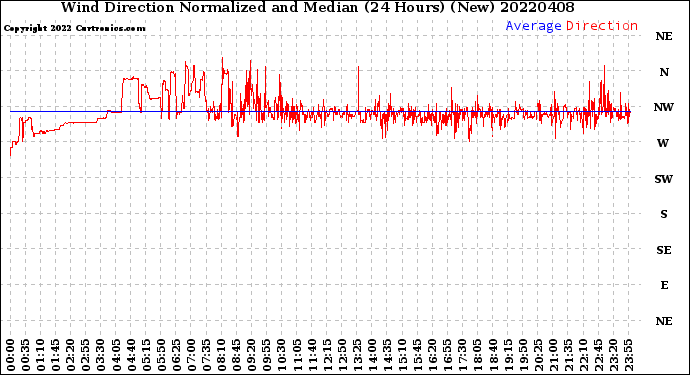Click the 11:05 time label
This screenshot has width=690, height=375.
(x=297, y=355)
